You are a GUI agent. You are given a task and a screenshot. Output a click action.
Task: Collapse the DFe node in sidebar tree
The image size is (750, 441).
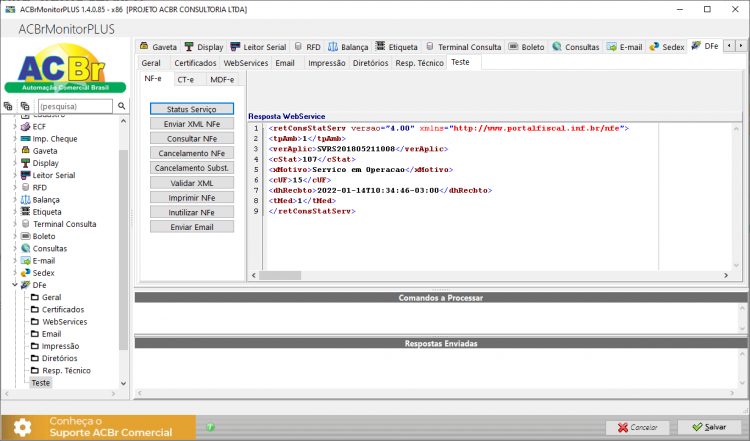tap(15, 285)
